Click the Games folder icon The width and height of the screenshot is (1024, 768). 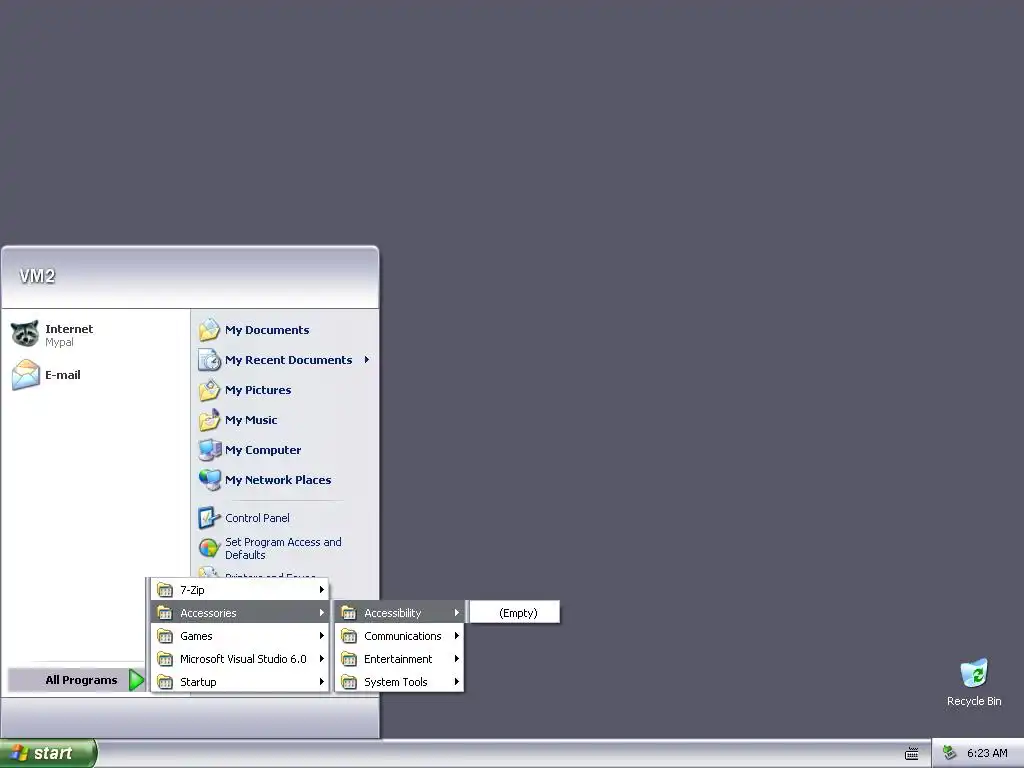165,635
